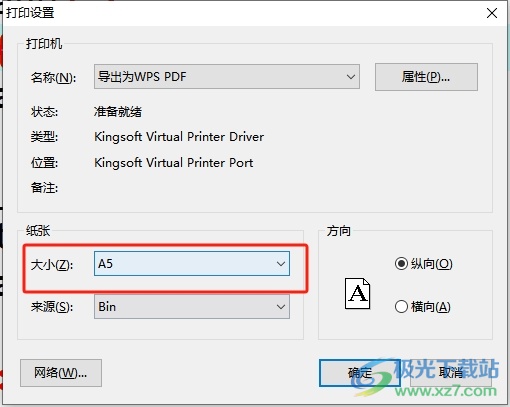This screenshot has width=510, height=407.
Task: Confirm with the 确定 button
Action: pos(360,373)
